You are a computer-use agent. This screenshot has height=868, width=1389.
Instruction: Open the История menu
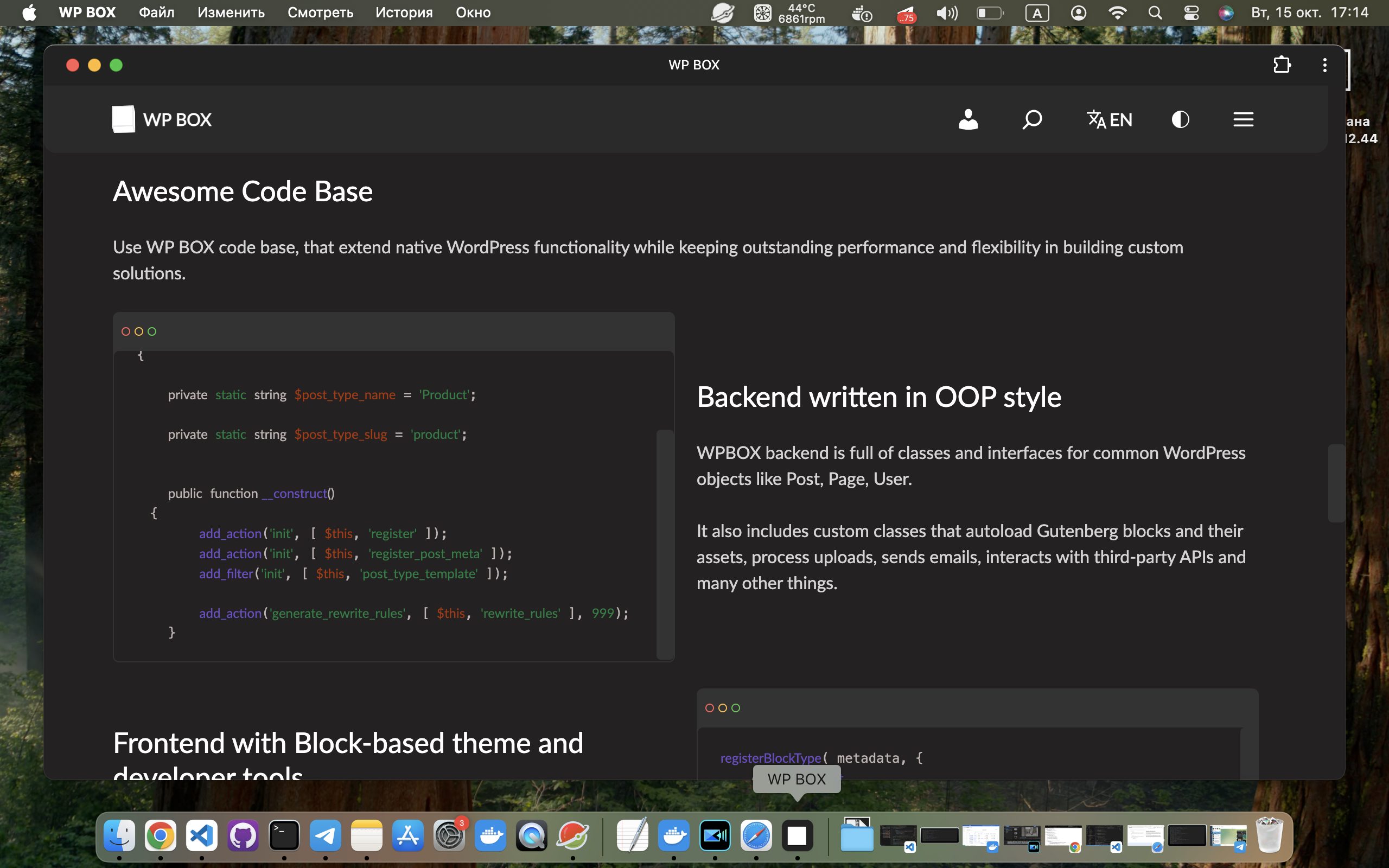point(404,12)
